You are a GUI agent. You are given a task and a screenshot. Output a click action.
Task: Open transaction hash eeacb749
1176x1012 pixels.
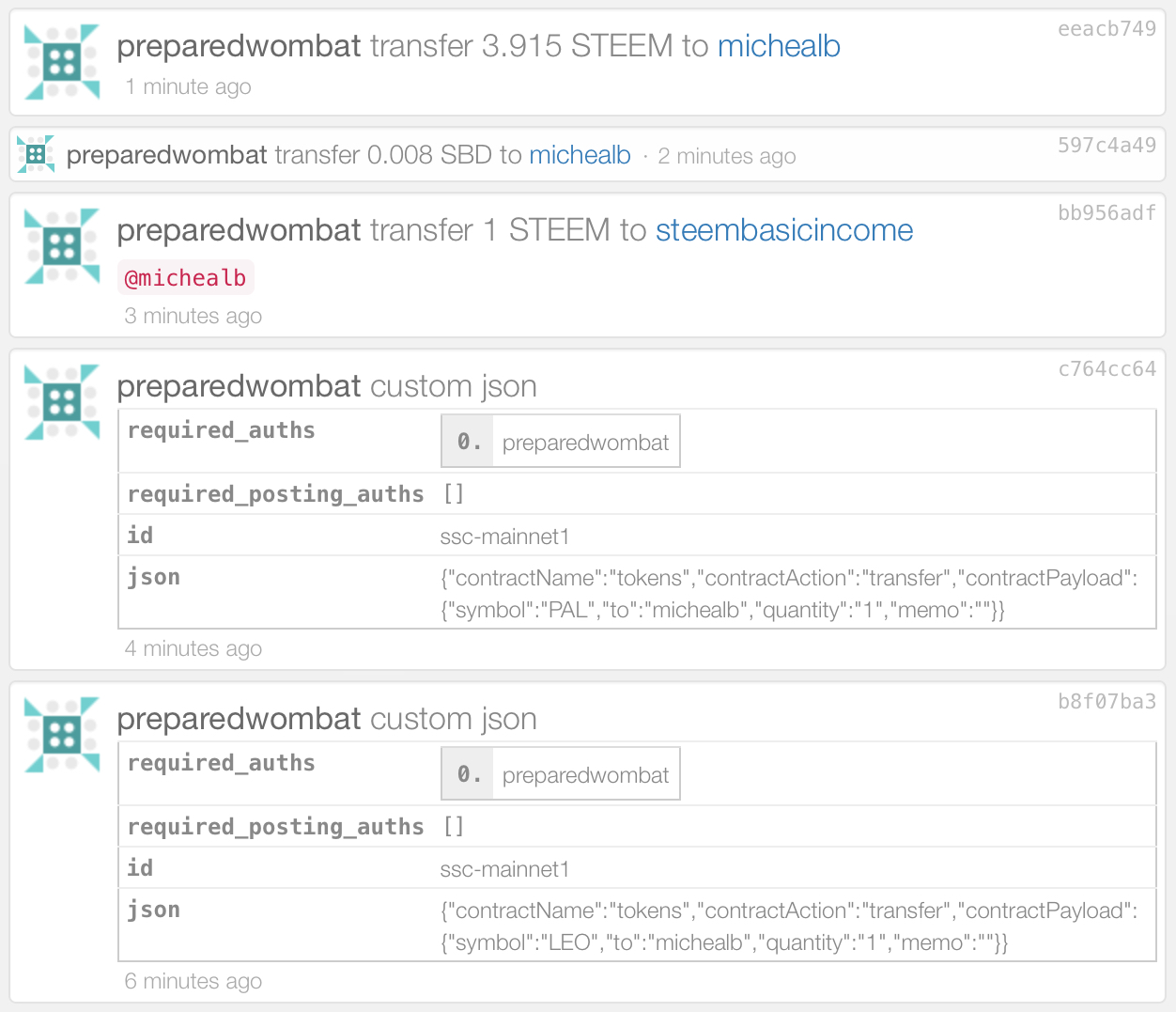(1106, 29)
